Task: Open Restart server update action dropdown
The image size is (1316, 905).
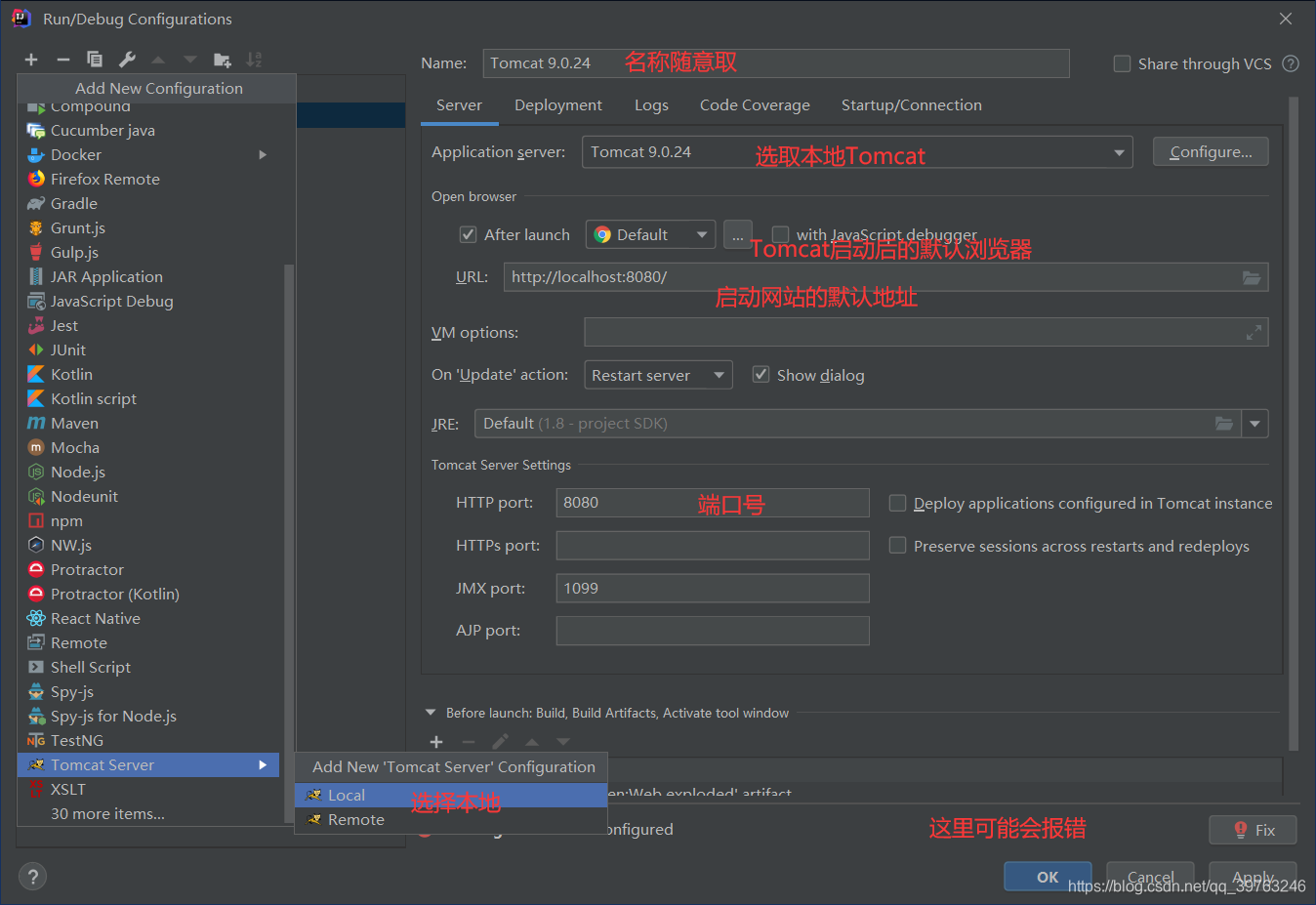Action: [658, 375]
